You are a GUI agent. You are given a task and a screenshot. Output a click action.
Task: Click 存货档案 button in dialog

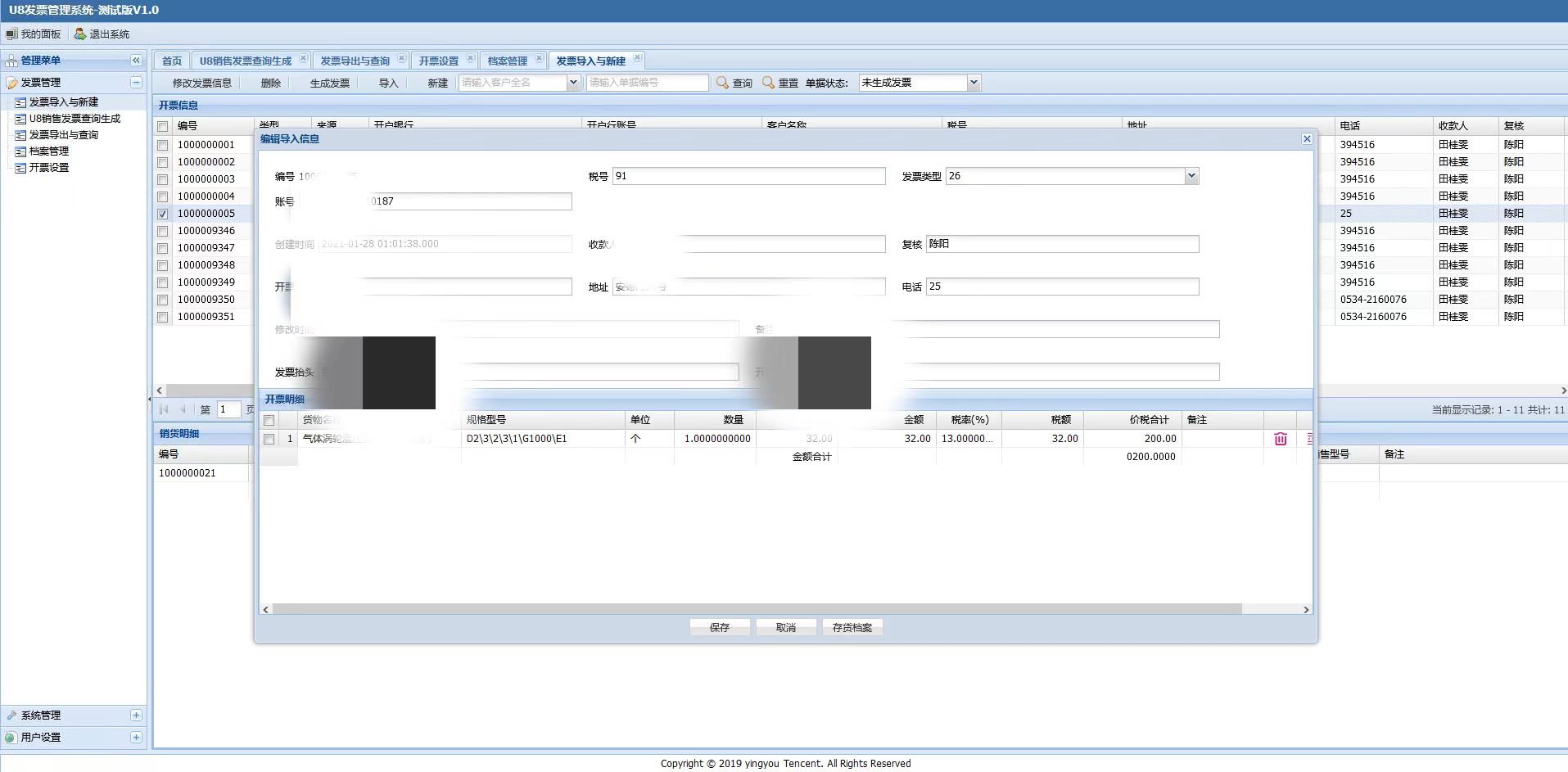(x=852, y=628)
